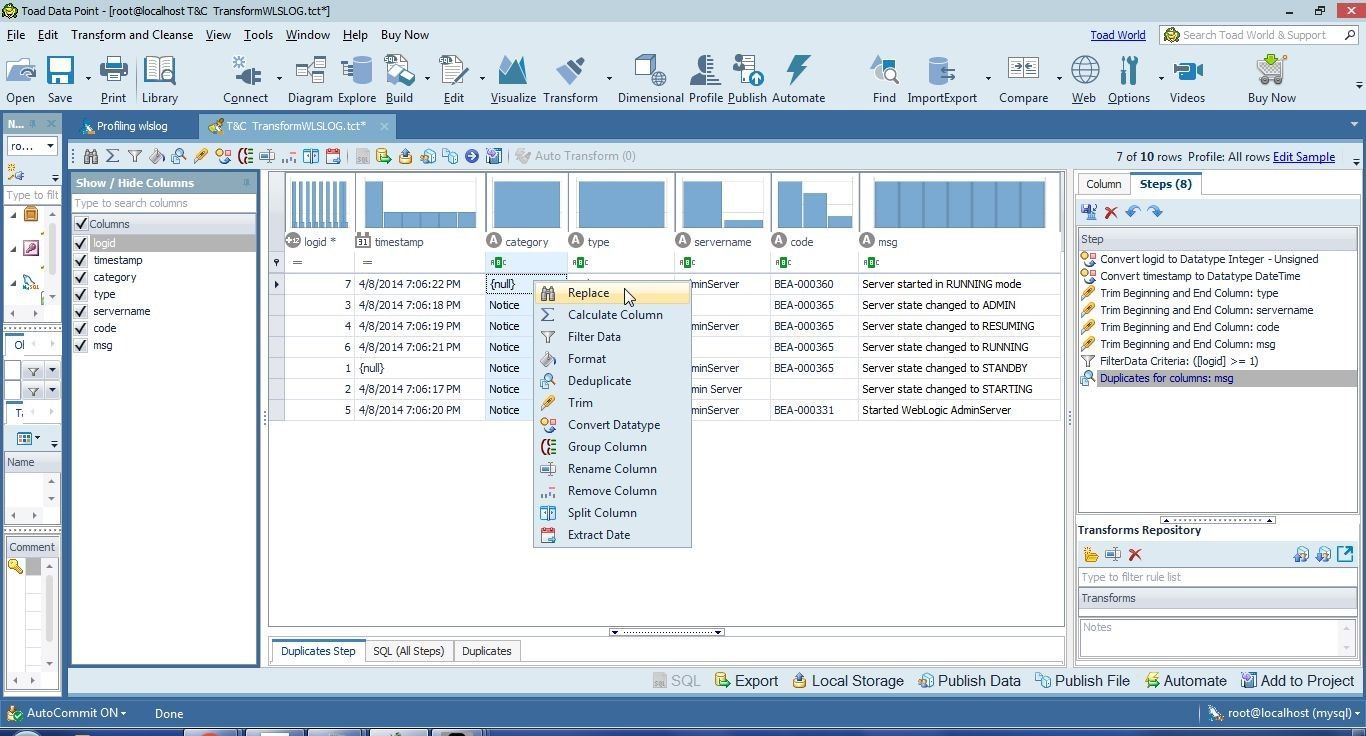Open the Transform dropdown arrow
Screen dimensions: 1366x736
click(x=609, y=78)
